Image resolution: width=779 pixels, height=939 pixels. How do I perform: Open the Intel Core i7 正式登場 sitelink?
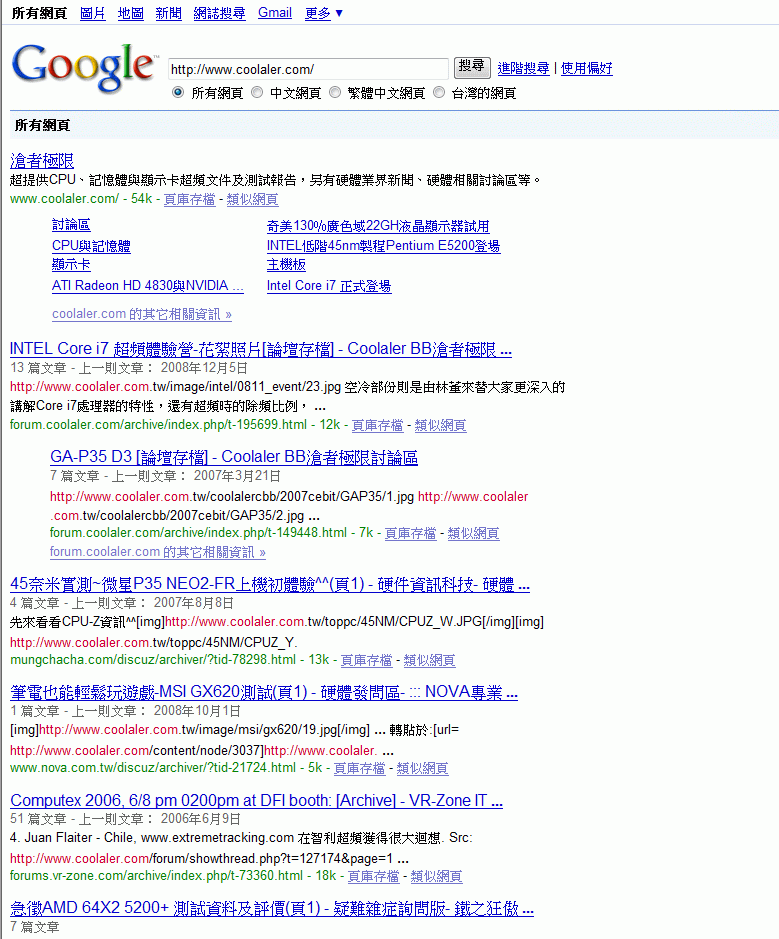pos(329,286)
